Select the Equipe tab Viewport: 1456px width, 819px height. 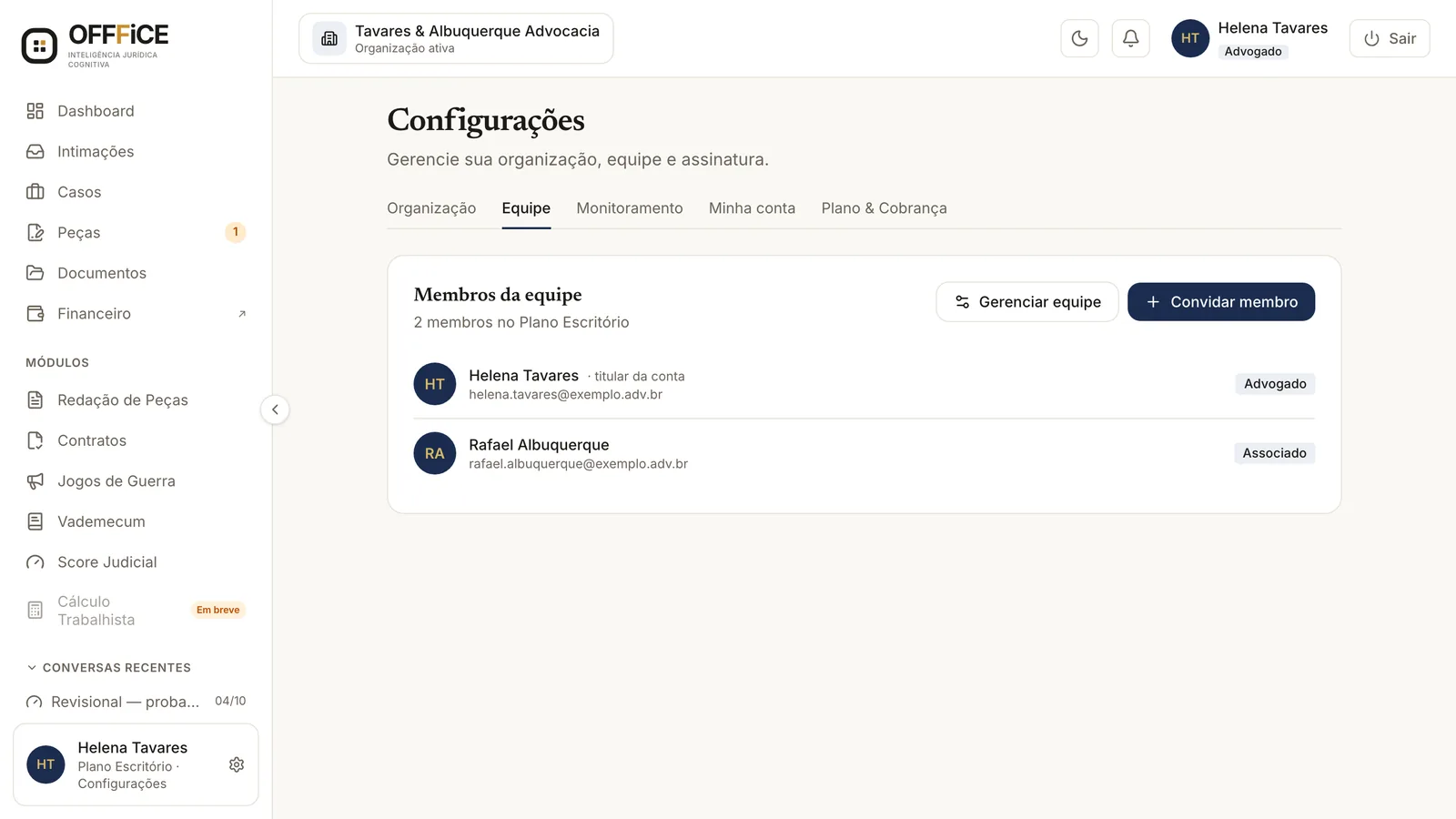pyautogui.click(x=526, y=208)
